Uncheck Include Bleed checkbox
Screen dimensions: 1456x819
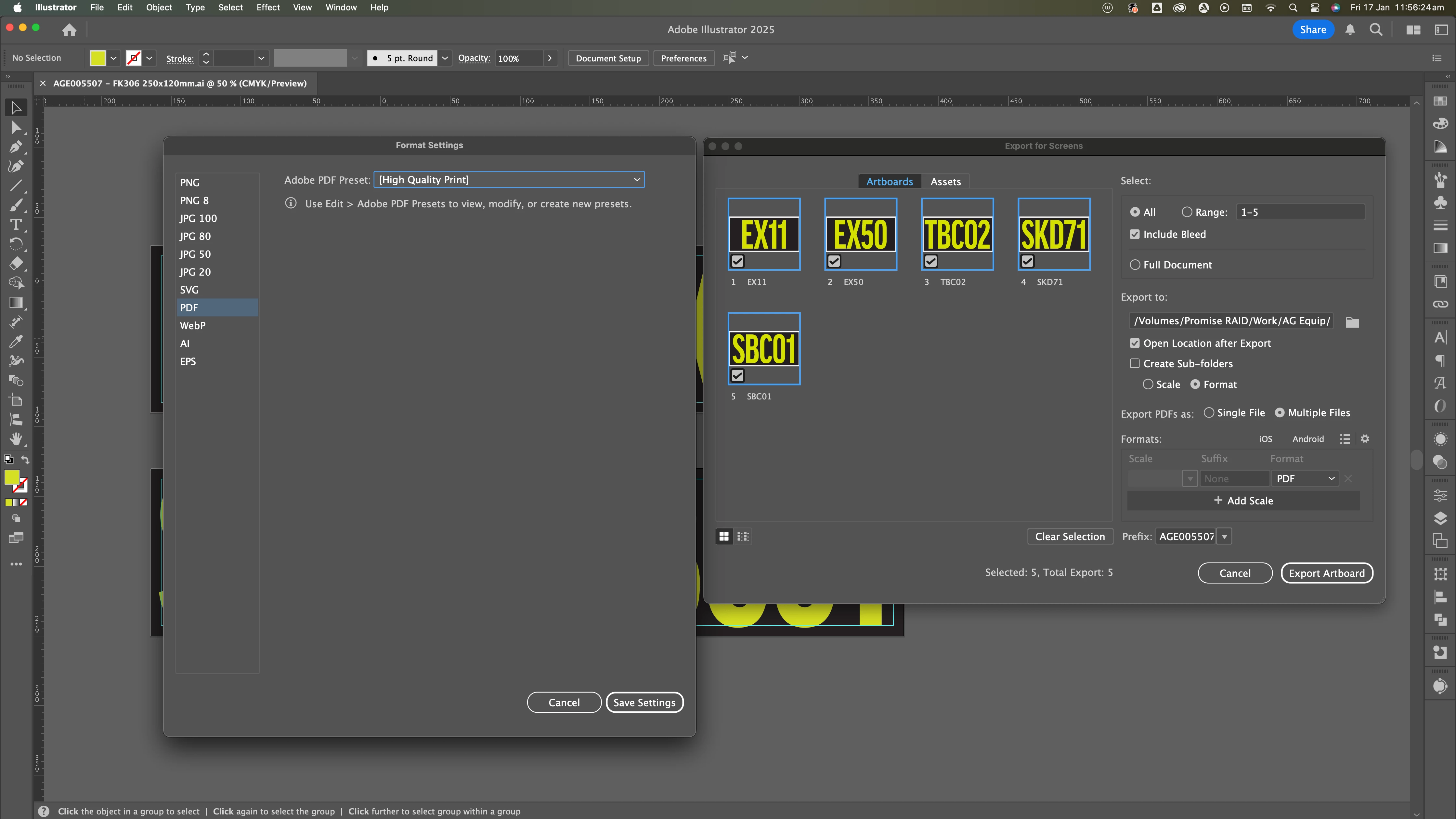[x=1134, y=234]
